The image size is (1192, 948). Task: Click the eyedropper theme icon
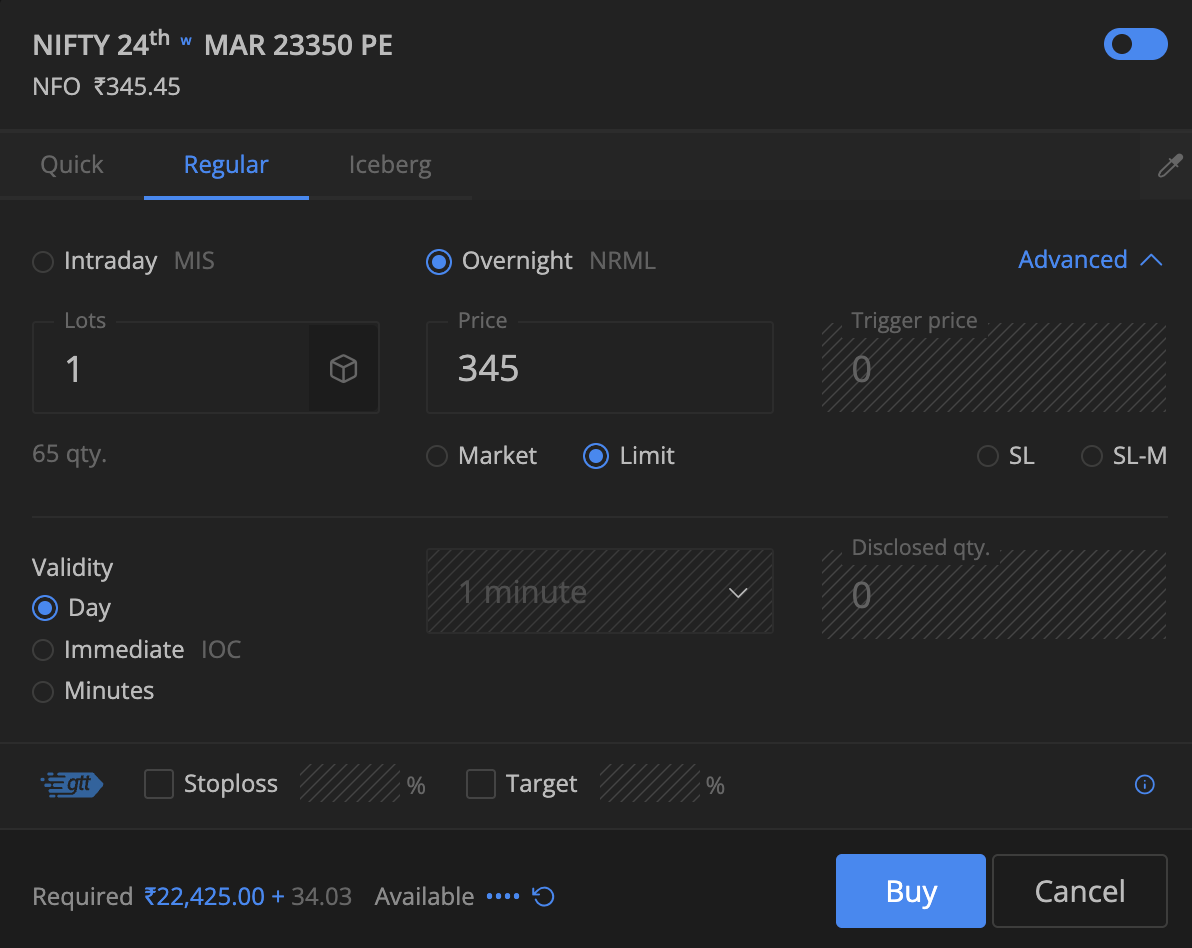(x=1169, y=166)
